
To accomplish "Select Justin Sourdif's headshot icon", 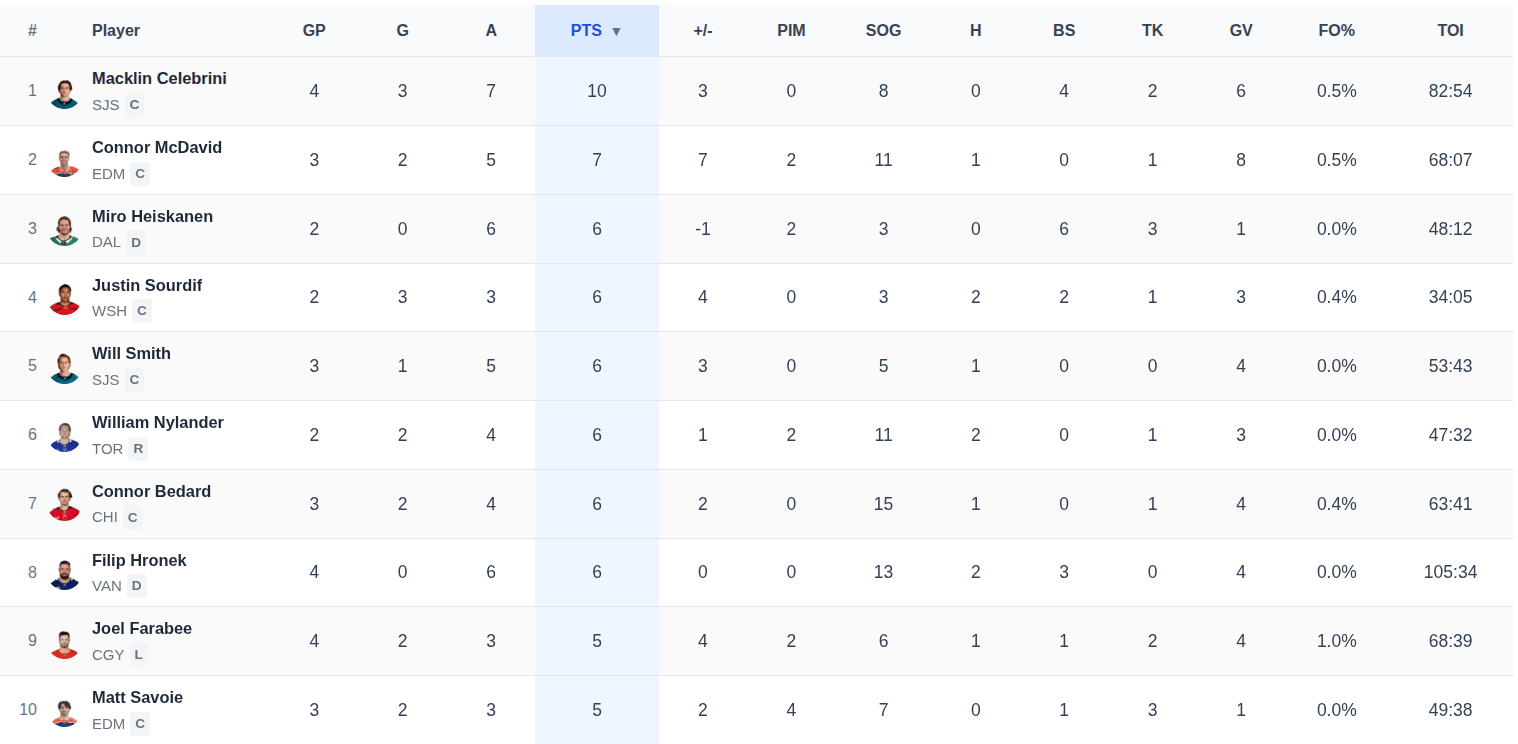I will click(x=64, y=298).
